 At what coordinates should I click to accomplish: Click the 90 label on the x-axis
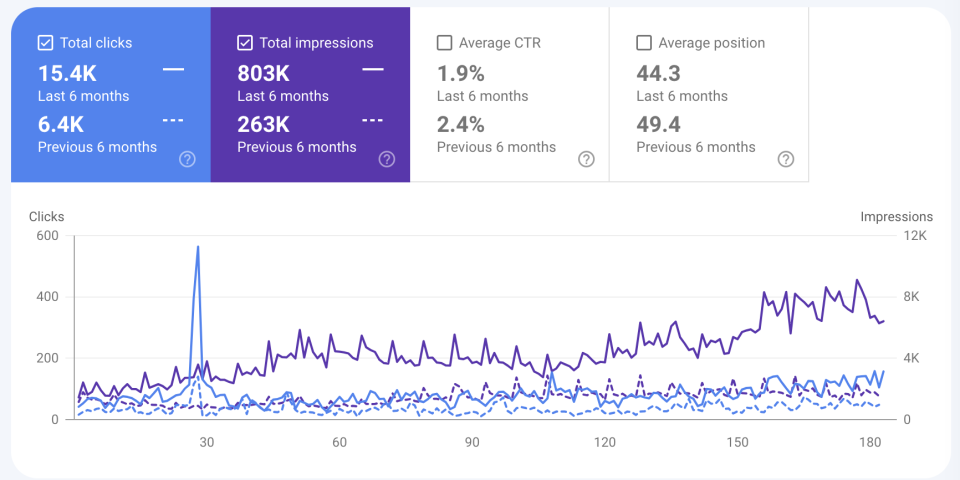click(x=472, y=442)
